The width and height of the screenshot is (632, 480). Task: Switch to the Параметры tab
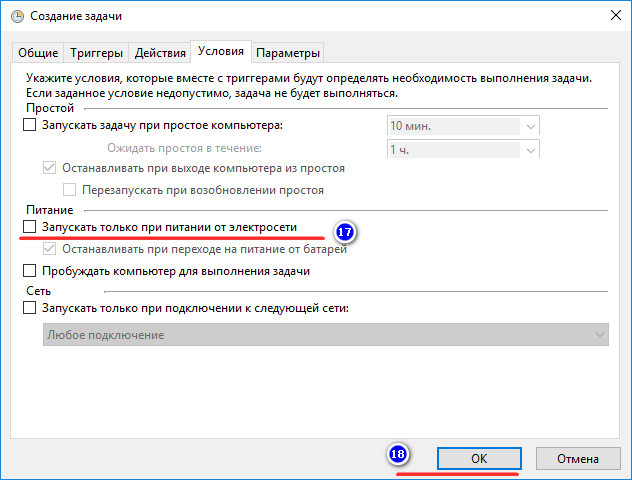(288, 53)
